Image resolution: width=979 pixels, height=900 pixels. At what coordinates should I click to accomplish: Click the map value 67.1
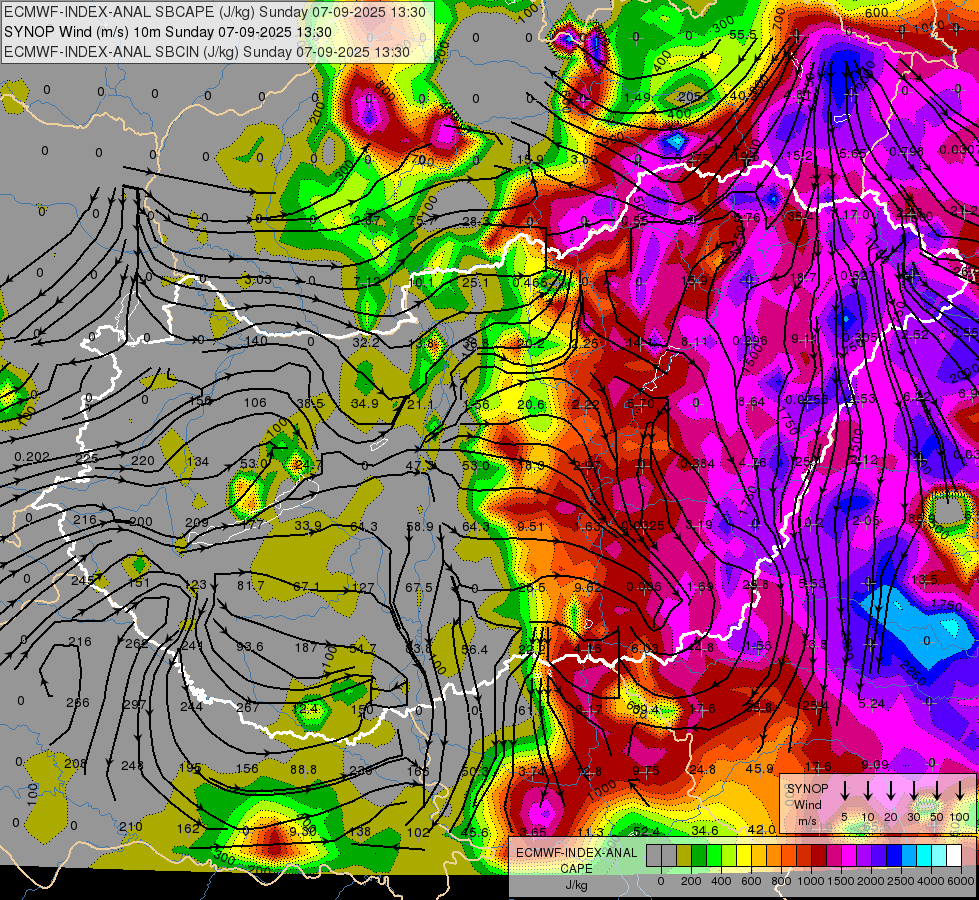[x=307, y=586]
